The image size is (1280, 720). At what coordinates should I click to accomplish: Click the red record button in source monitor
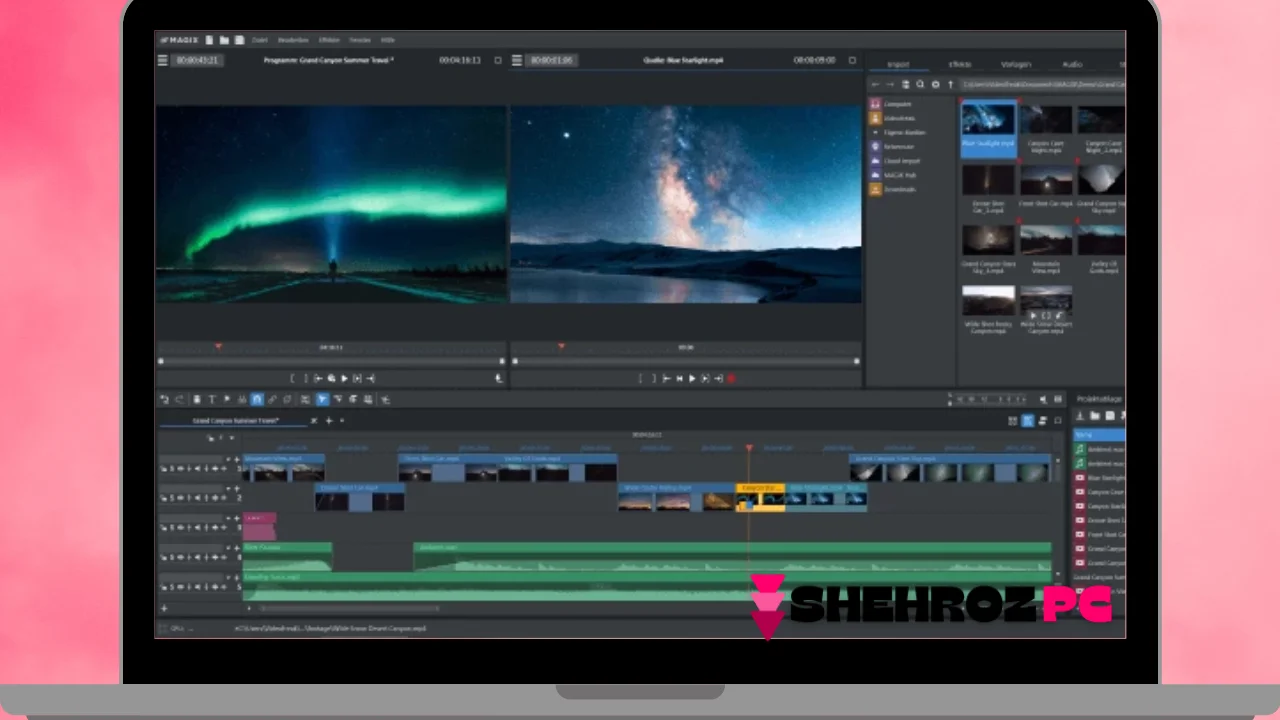(x=731, y=379)
